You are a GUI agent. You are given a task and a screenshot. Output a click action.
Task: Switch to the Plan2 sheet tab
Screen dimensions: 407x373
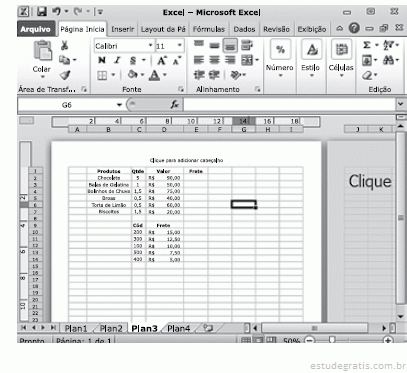111,329
